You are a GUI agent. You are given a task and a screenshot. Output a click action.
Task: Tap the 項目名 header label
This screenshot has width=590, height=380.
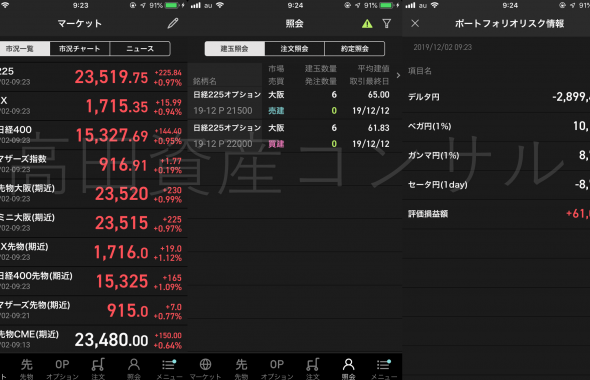pyautogui.click(x=420, y=71)
